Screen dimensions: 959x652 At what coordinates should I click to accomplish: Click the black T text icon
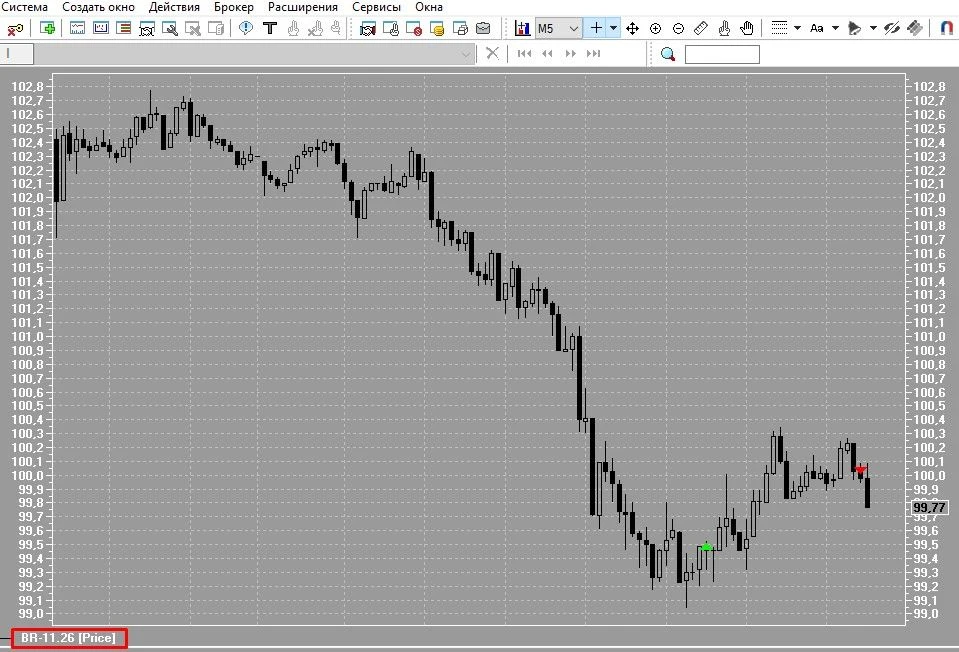(270, 28)
